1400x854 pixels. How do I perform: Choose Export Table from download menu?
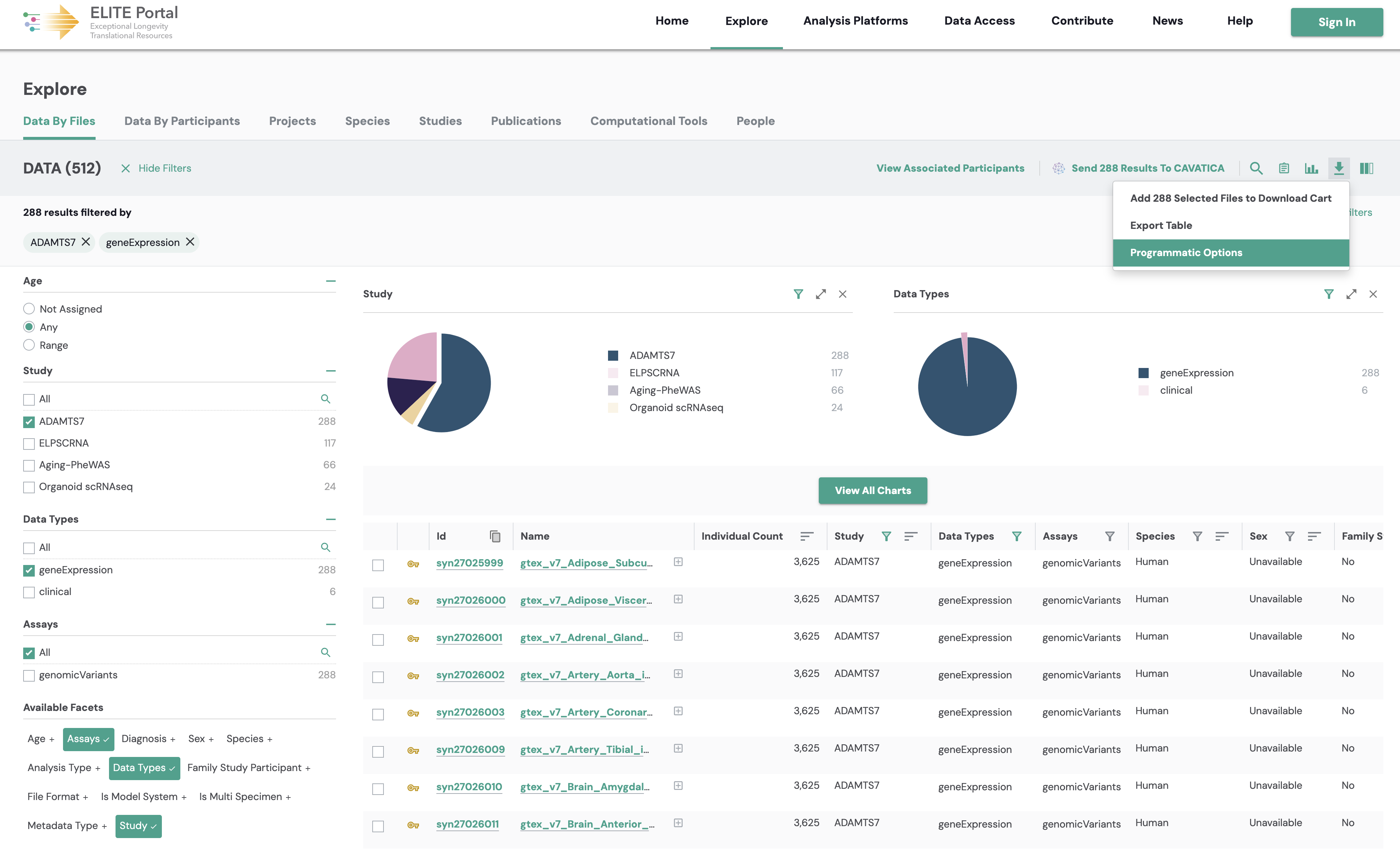tap(1231, 226)
